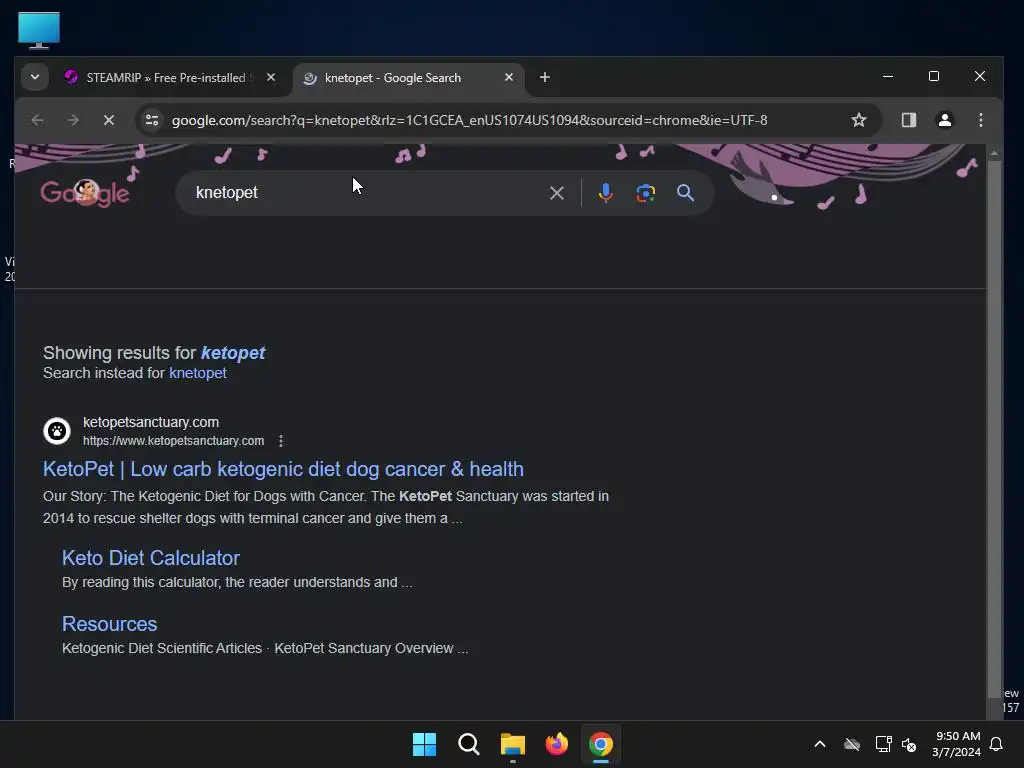Go back to previous page
Screen dimensions: 1024x768
point(37,120)
